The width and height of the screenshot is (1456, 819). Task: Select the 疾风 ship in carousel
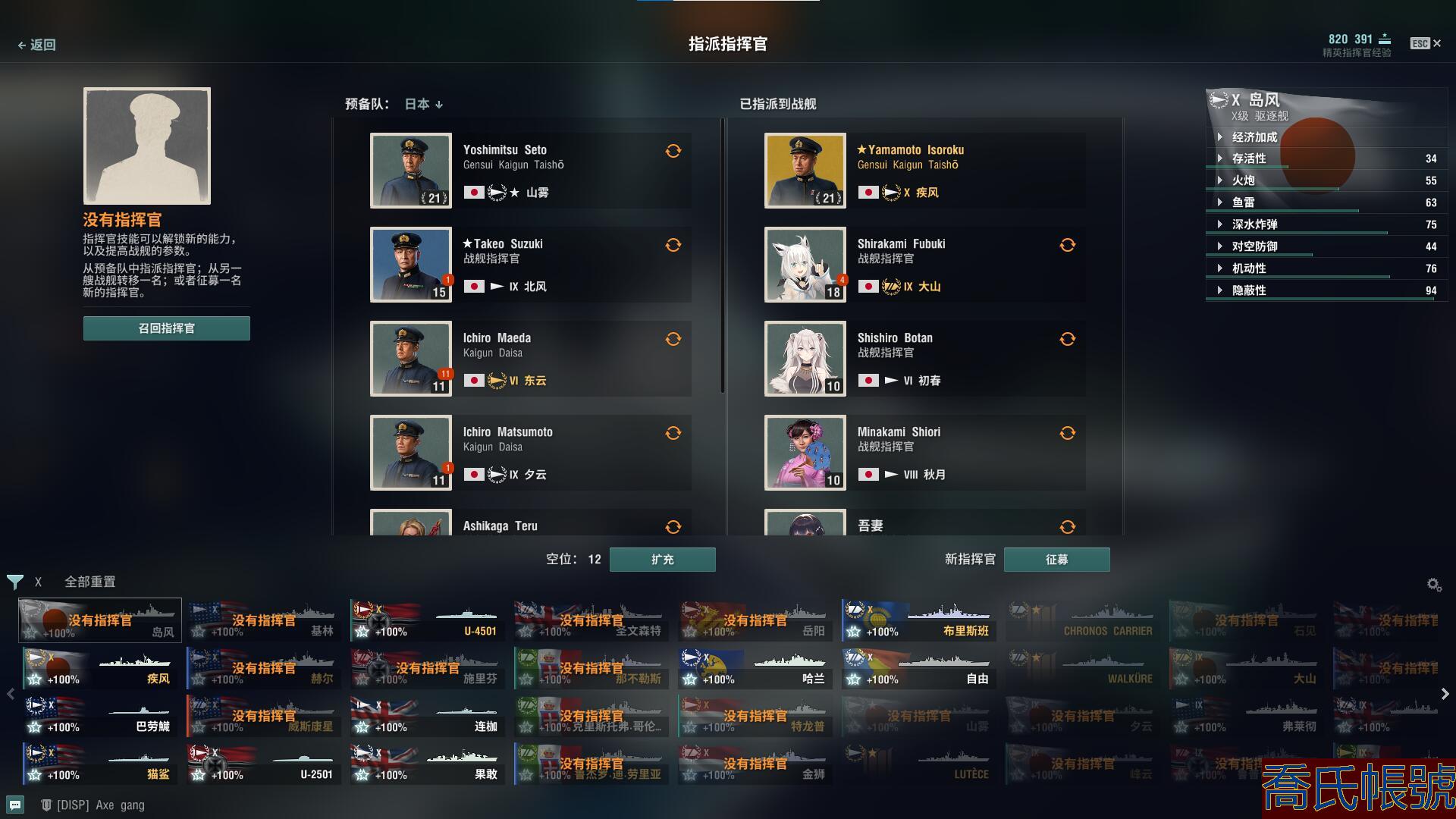pos(100,668)
